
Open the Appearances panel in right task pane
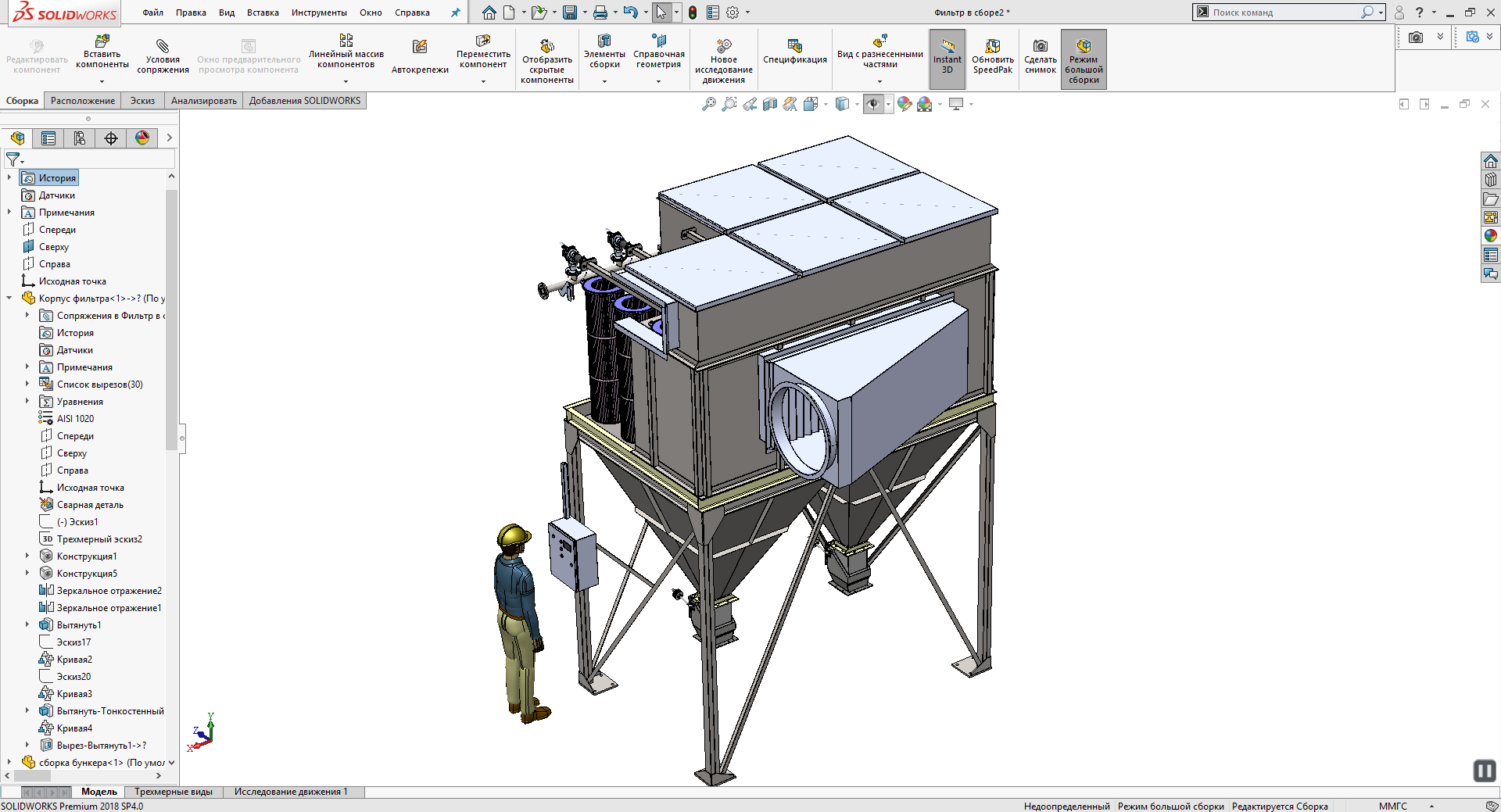(x=1491, y=236)
